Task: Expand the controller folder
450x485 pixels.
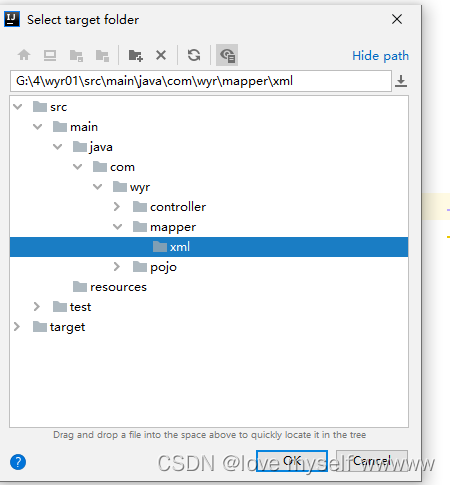Action: point(117,207)
